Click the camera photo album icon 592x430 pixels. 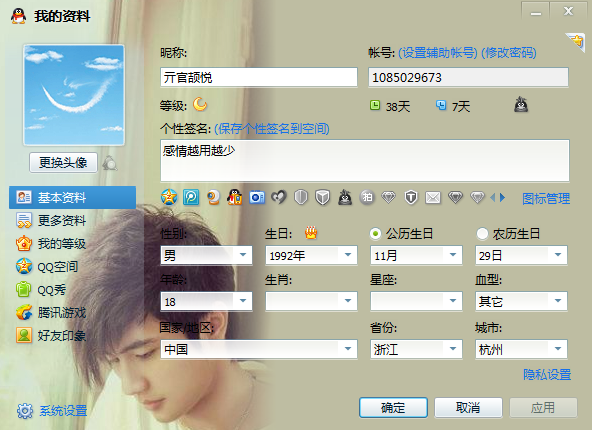pos(257,197)
